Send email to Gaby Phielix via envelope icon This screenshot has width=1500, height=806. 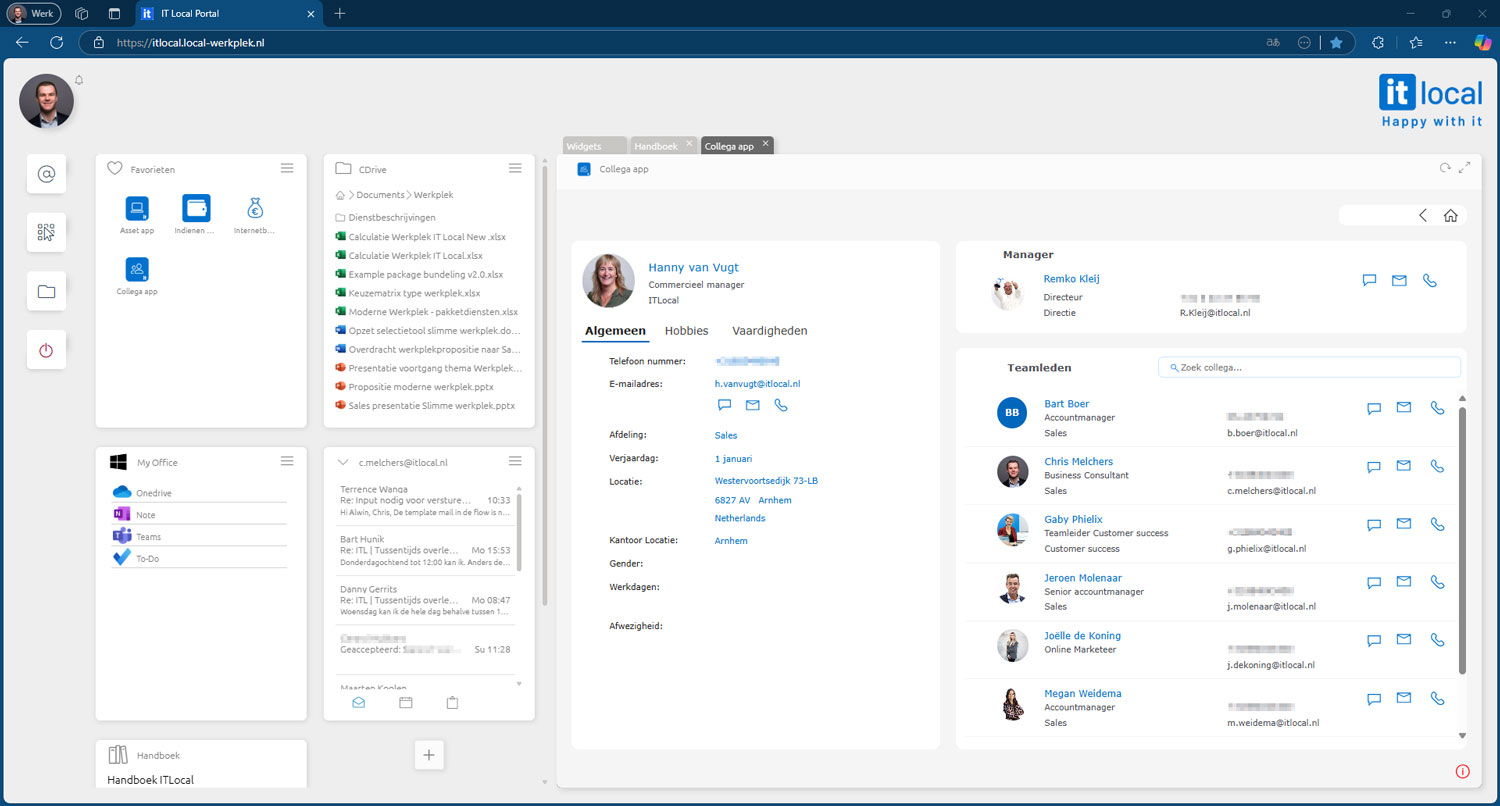coord(1403,524)
